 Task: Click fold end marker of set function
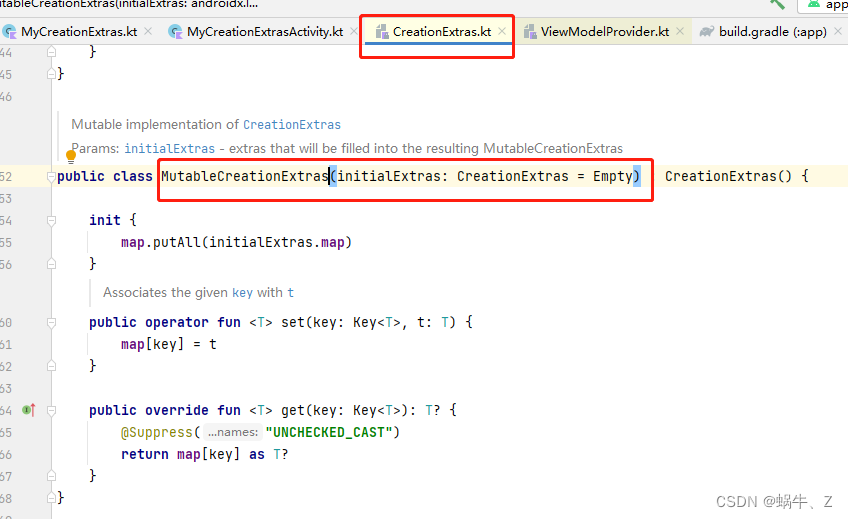point(51,366)
